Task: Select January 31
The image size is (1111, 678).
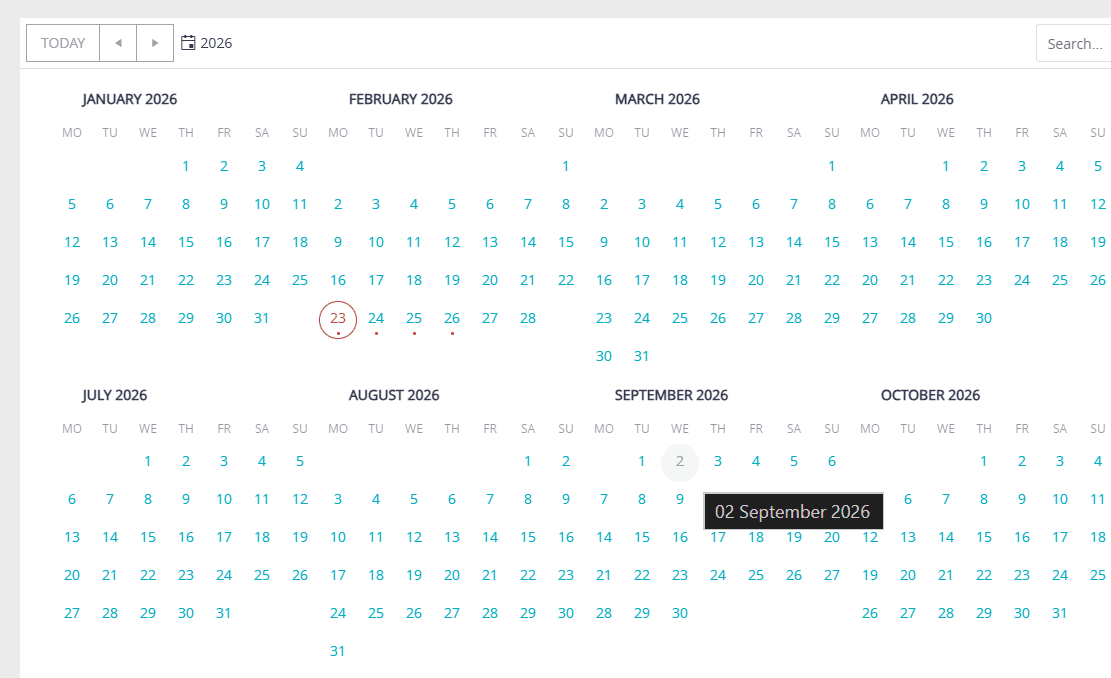Action: coord(261,319)
